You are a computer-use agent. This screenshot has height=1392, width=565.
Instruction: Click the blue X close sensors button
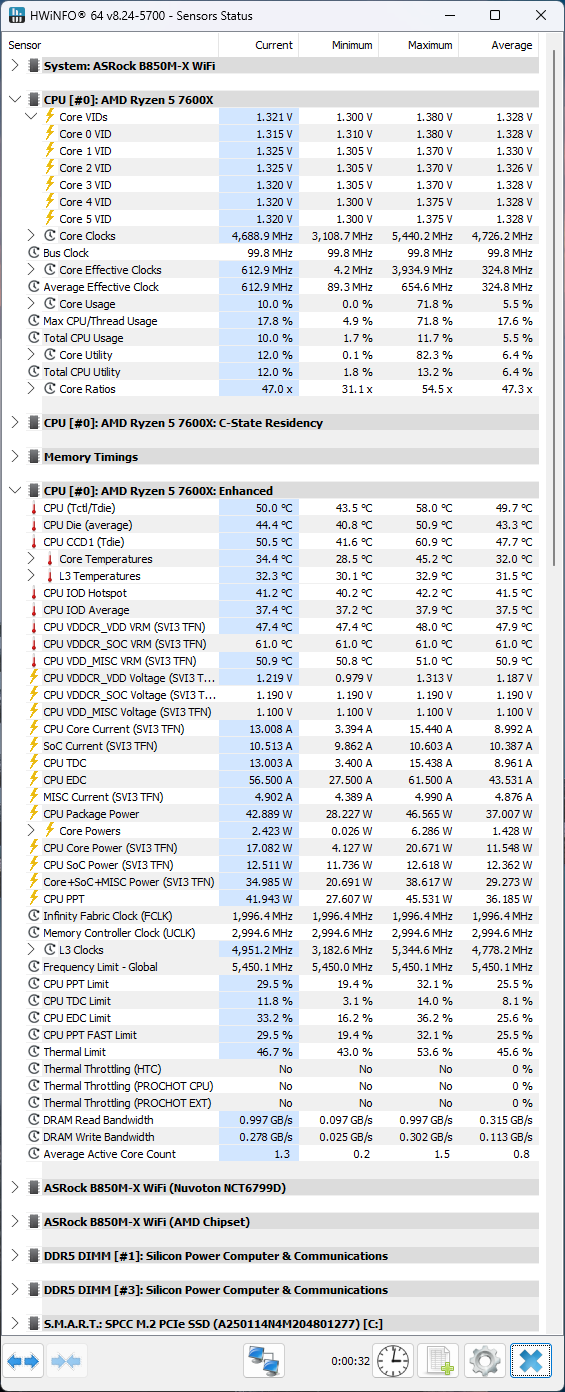coord(531,1361)
